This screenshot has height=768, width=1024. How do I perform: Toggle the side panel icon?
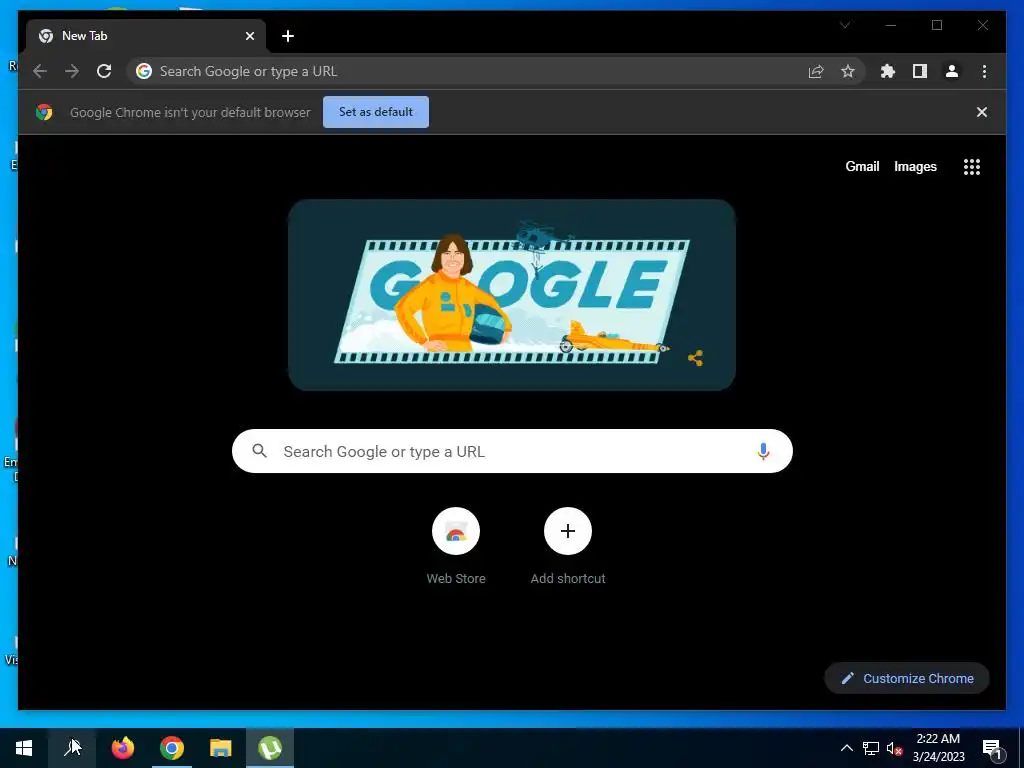[920, 71]
